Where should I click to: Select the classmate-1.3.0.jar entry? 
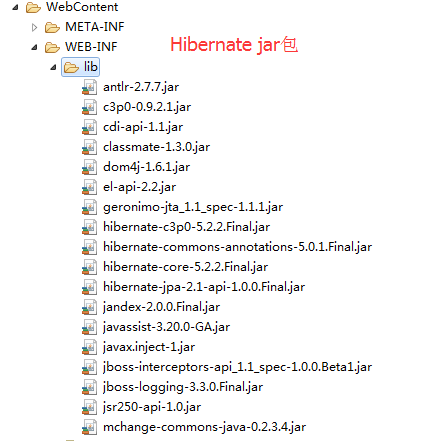click(x=156, y=147)
